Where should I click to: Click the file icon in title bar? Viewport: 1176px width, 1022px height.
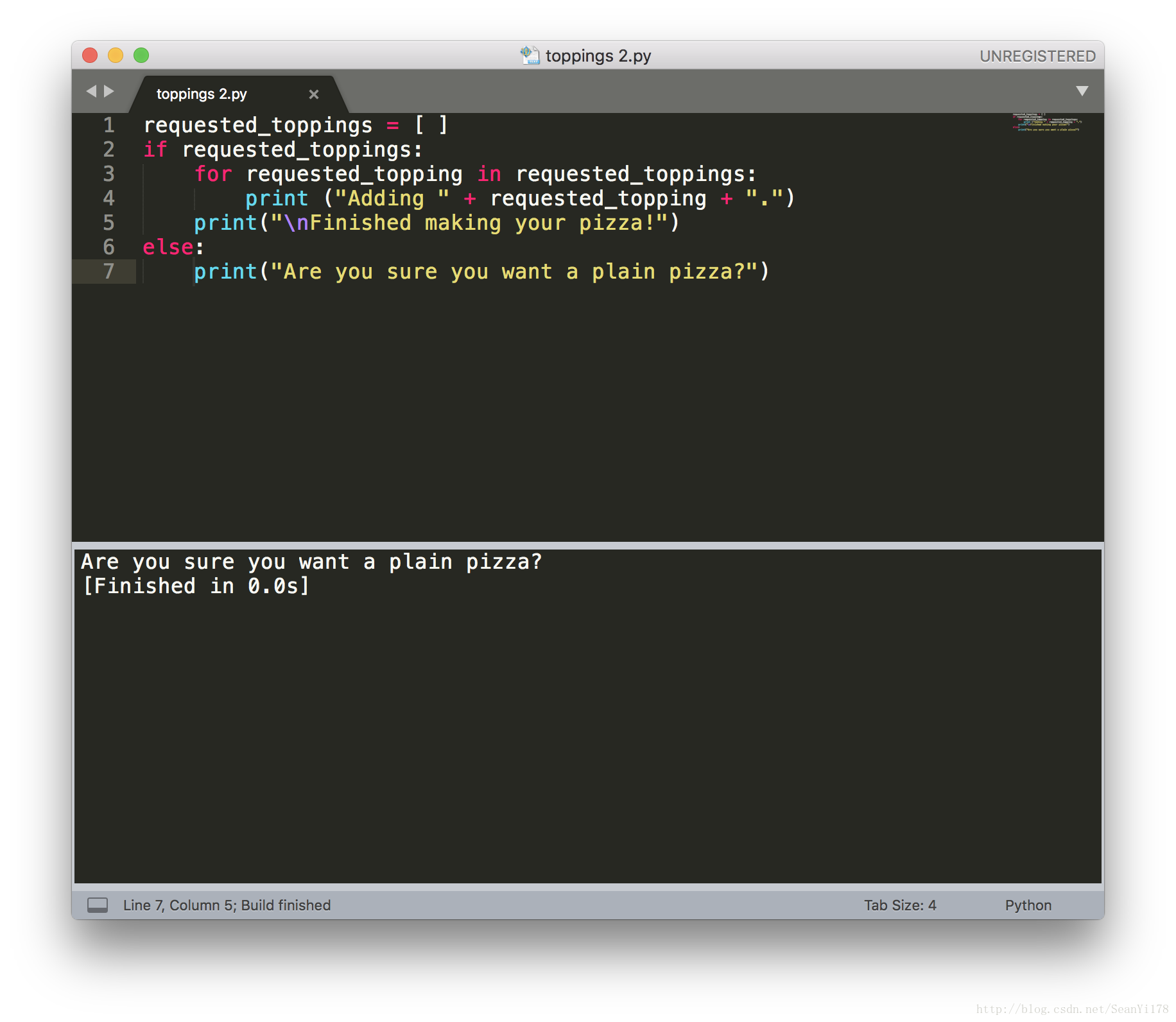pyautogui.click(x=530, y=55)
